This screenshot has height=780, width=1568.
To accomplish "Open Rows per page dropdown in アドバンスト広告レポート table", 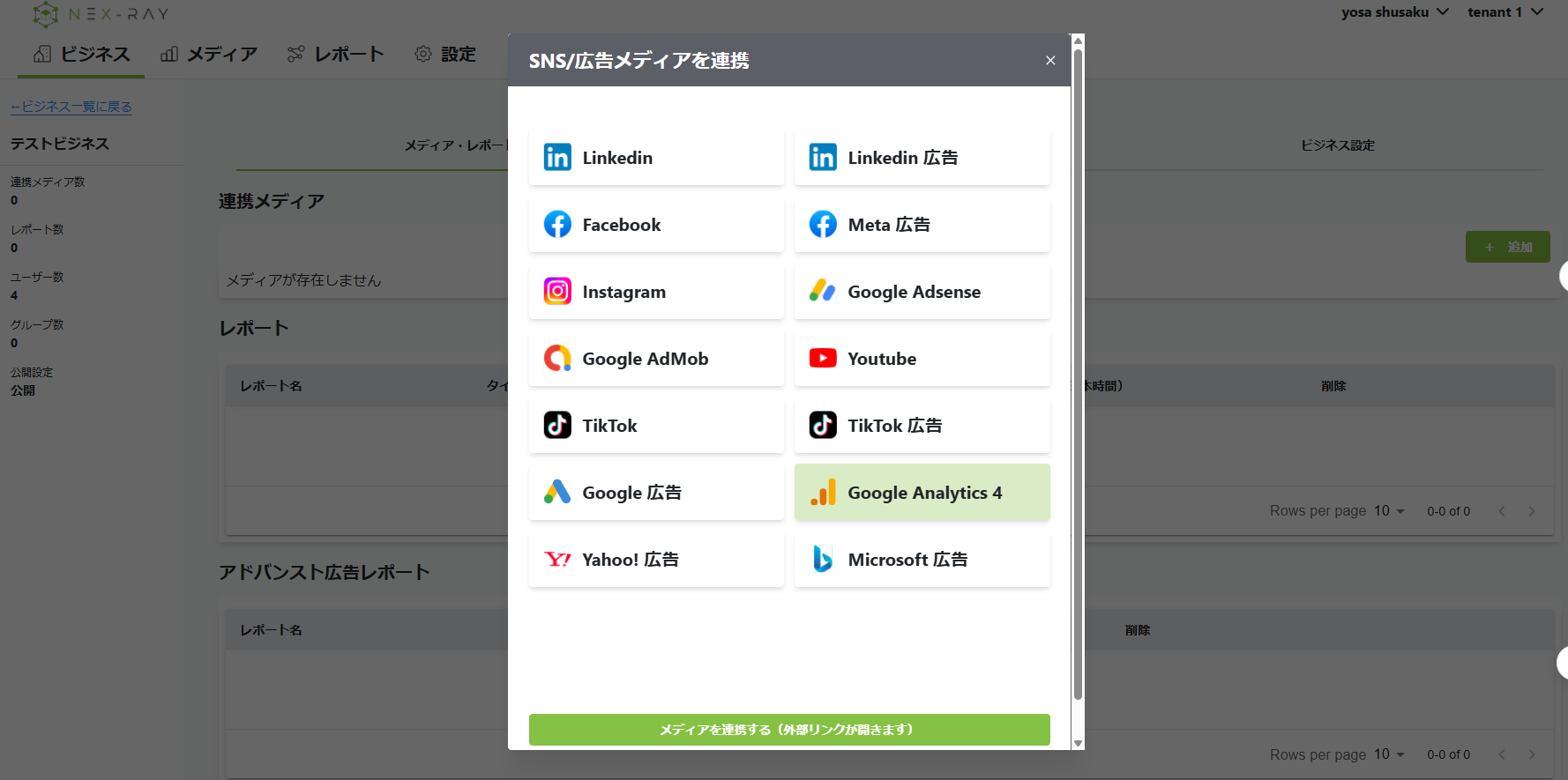I will pos(1389,754).
